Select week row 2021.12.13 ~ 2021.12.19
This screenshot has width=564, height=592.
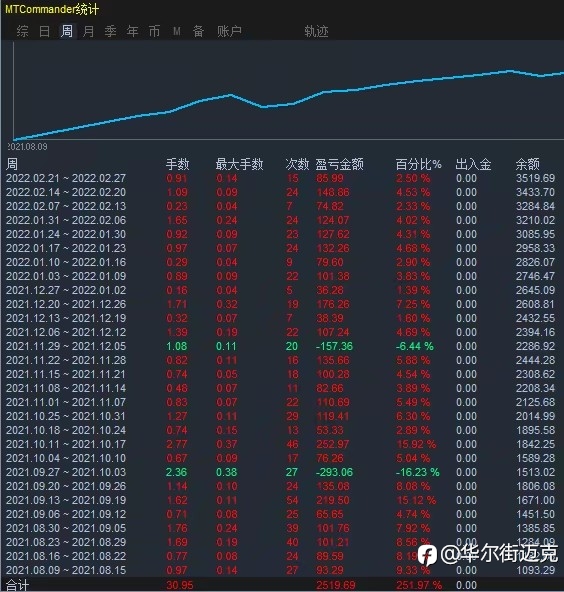[281, 318]
